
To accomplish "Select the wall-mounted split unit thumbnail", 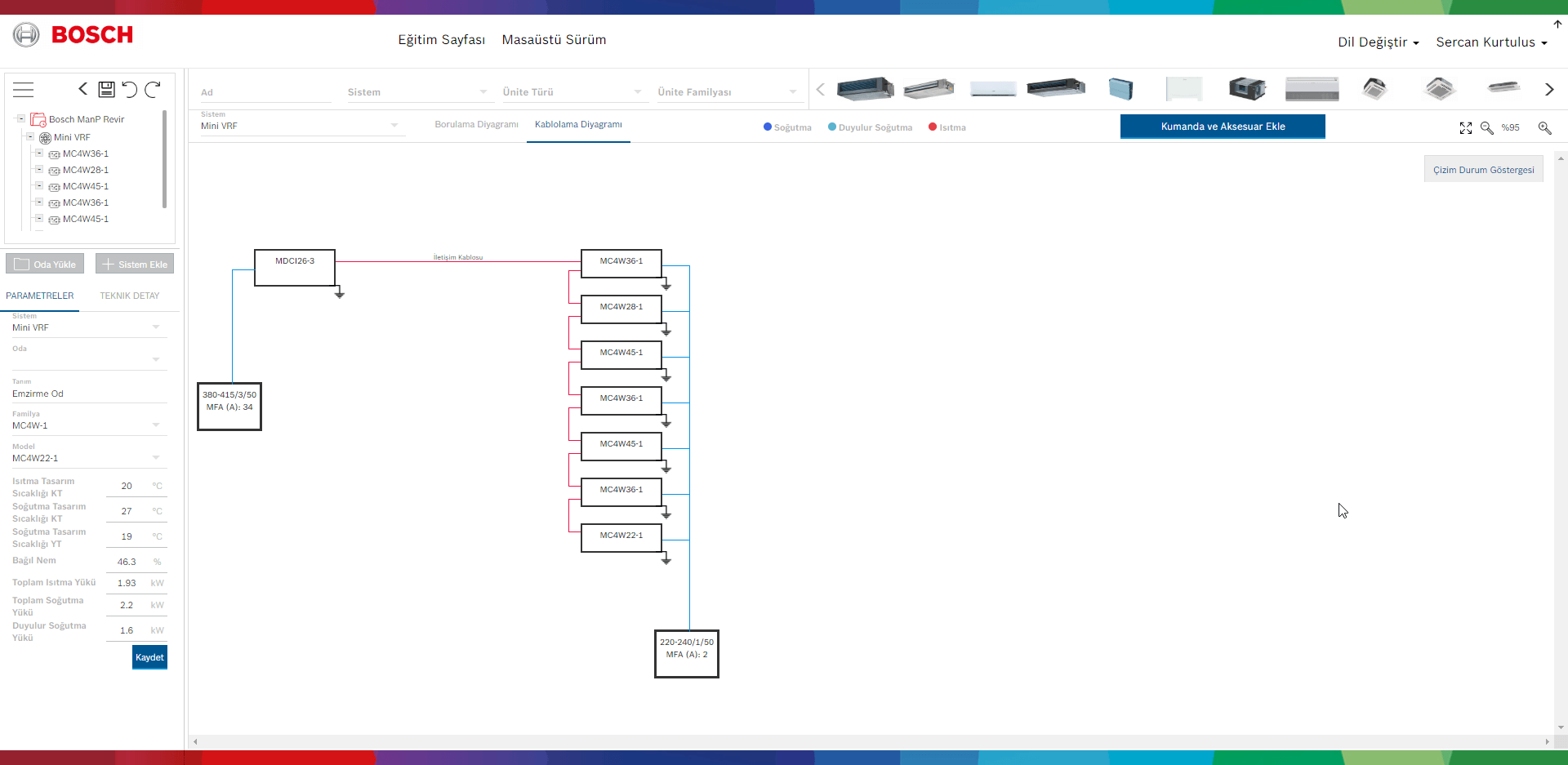I will [x=993, y=89].
